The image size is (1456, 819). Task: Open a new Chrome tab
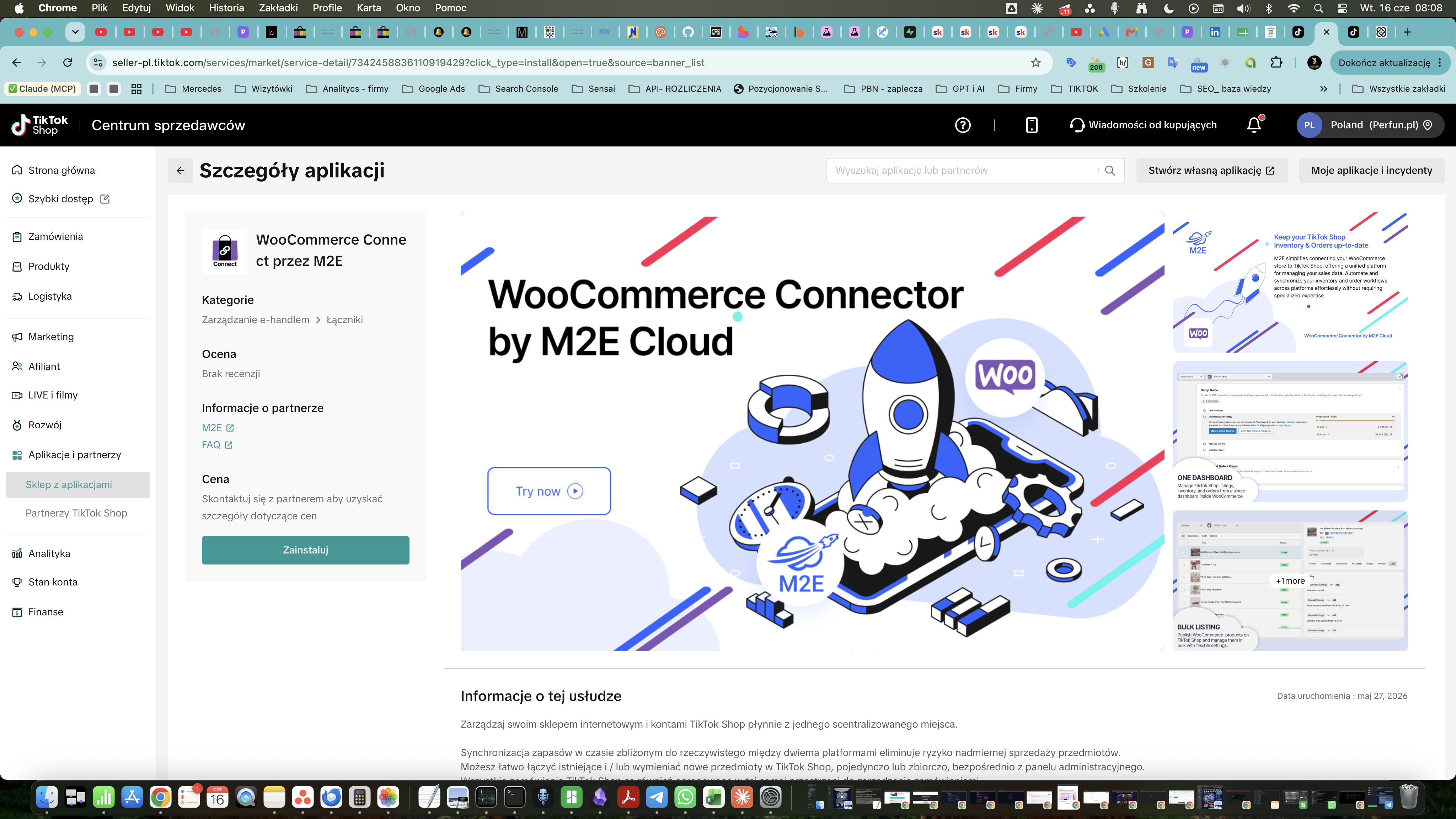(1408, 32)
